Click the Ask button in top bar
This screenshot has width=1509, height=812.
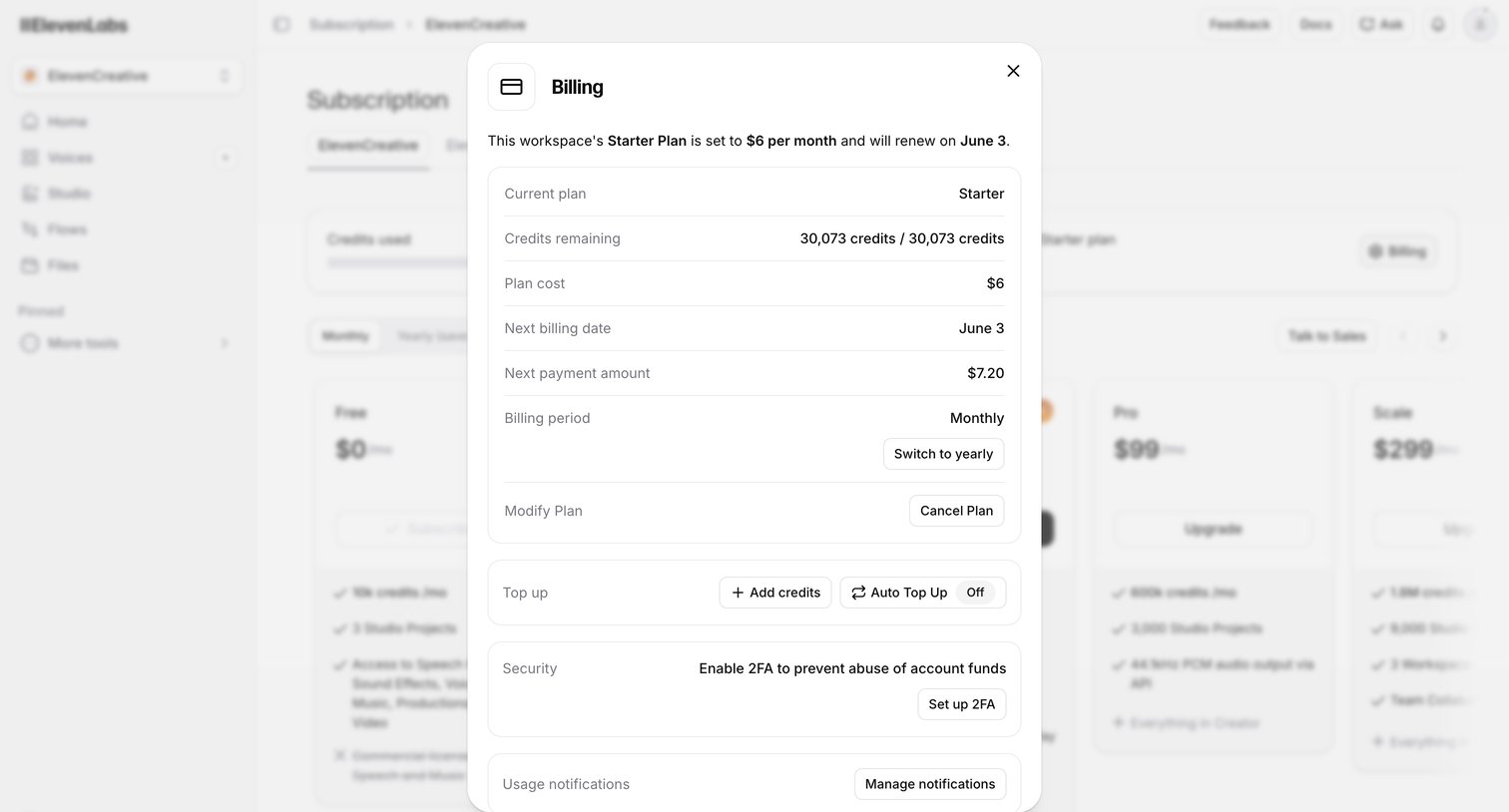[x=1381, y=24]
